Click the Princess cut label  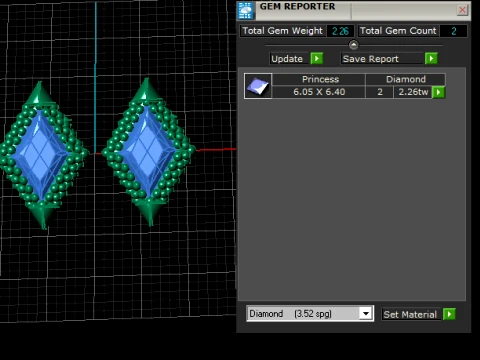[x=320, y=79]
